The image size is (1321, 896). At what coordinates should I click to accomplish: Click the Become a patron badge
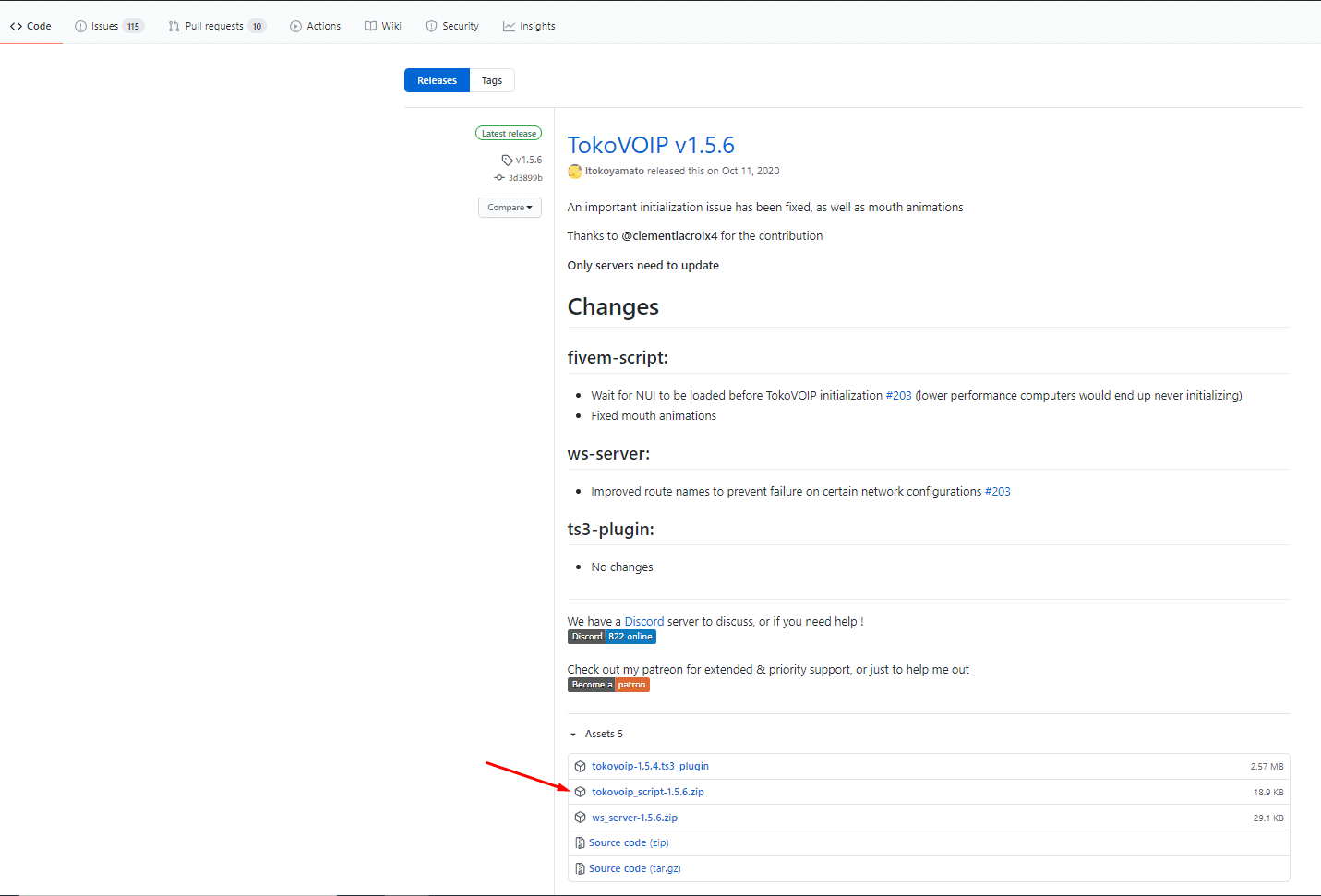pos(608,685)
